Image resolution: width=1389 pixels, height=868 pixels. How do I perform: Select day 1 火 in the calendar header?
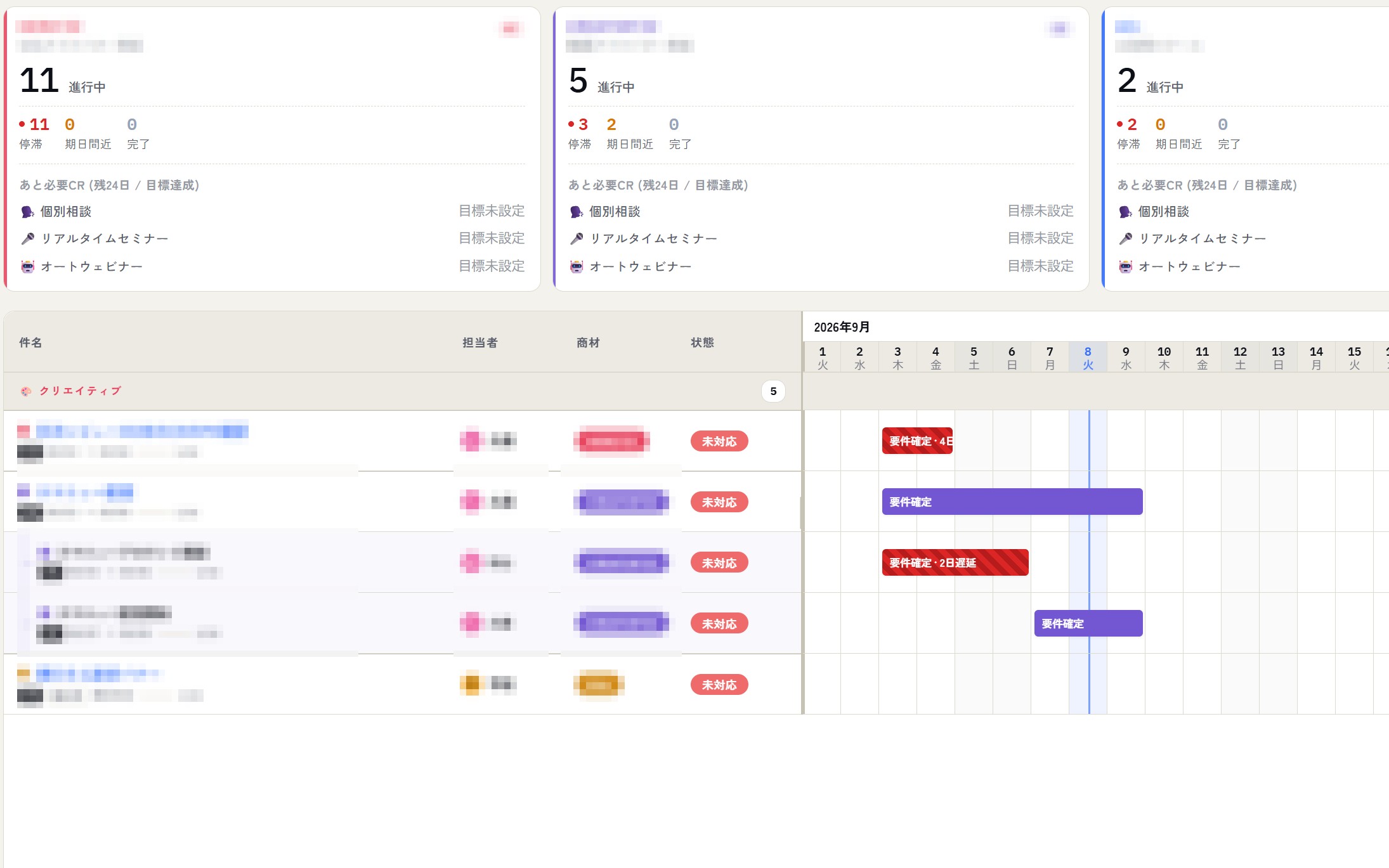click(x=823, y=358)
